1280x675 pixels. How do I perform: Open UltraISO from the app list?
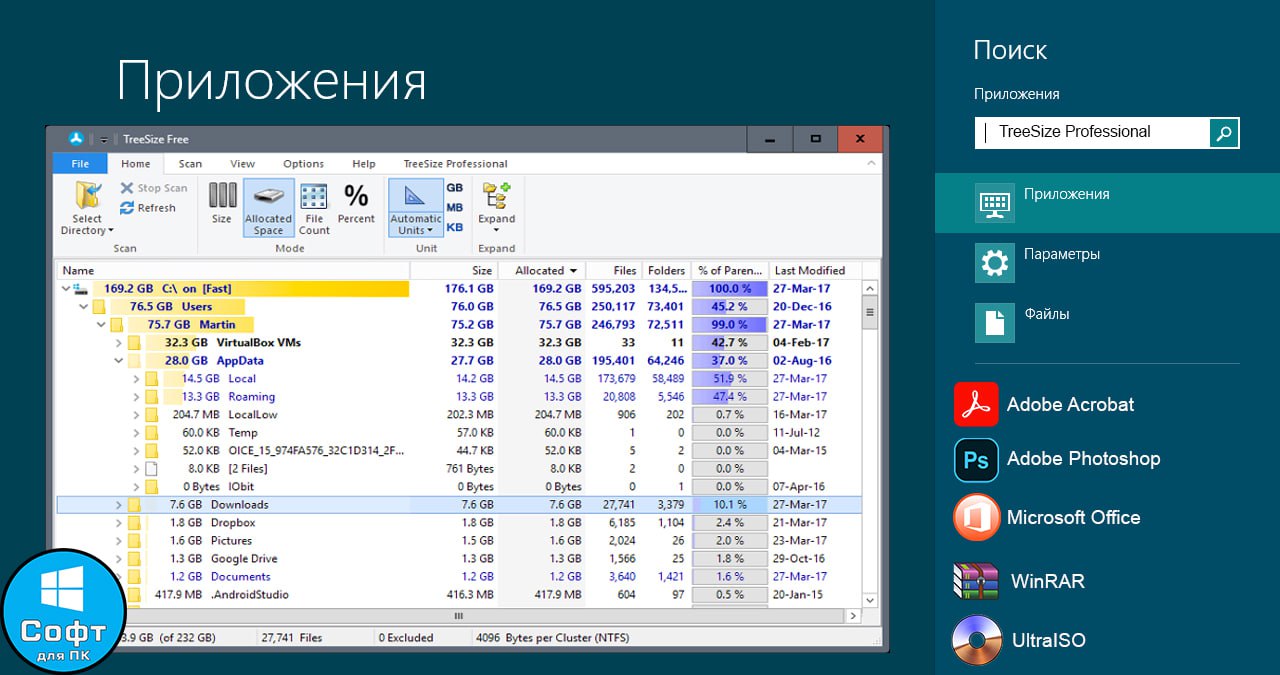click(x=1019, y=640)
